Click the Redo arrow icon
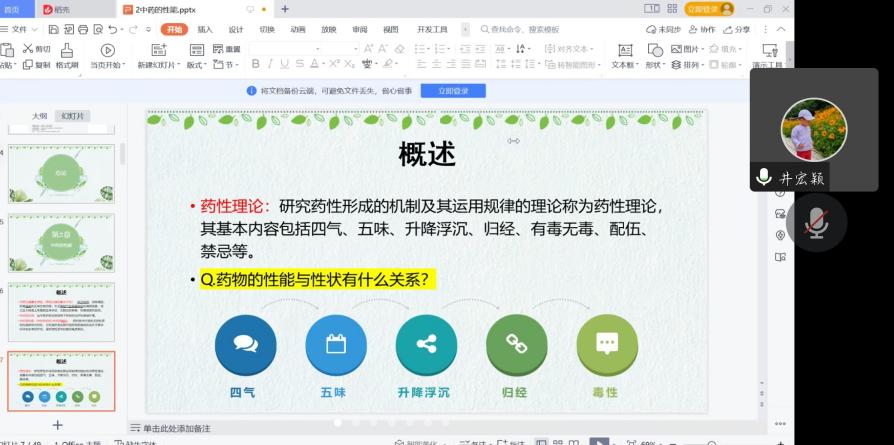 (132, 29)
